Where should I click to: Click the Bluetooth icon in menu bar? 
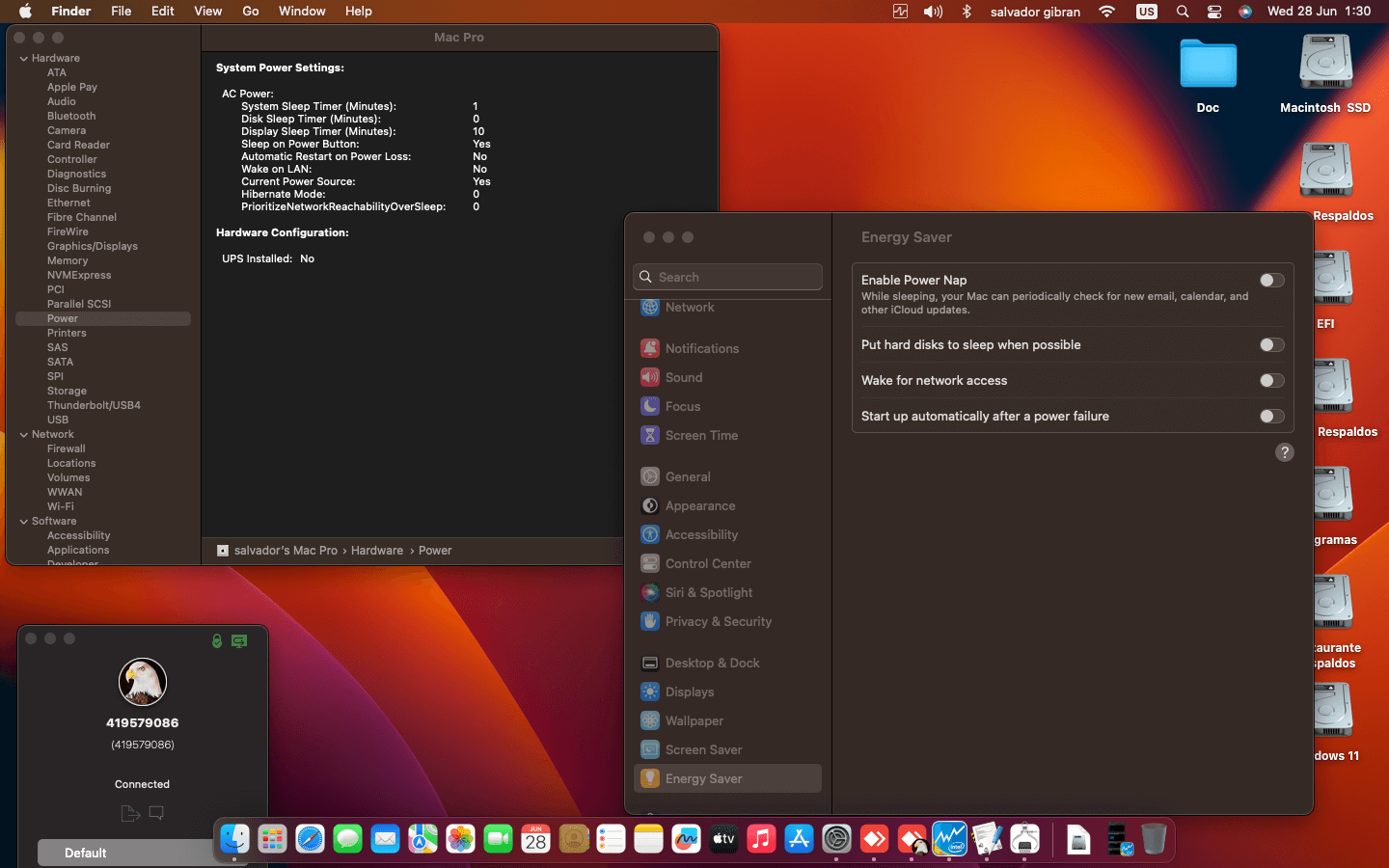[967, 12]
